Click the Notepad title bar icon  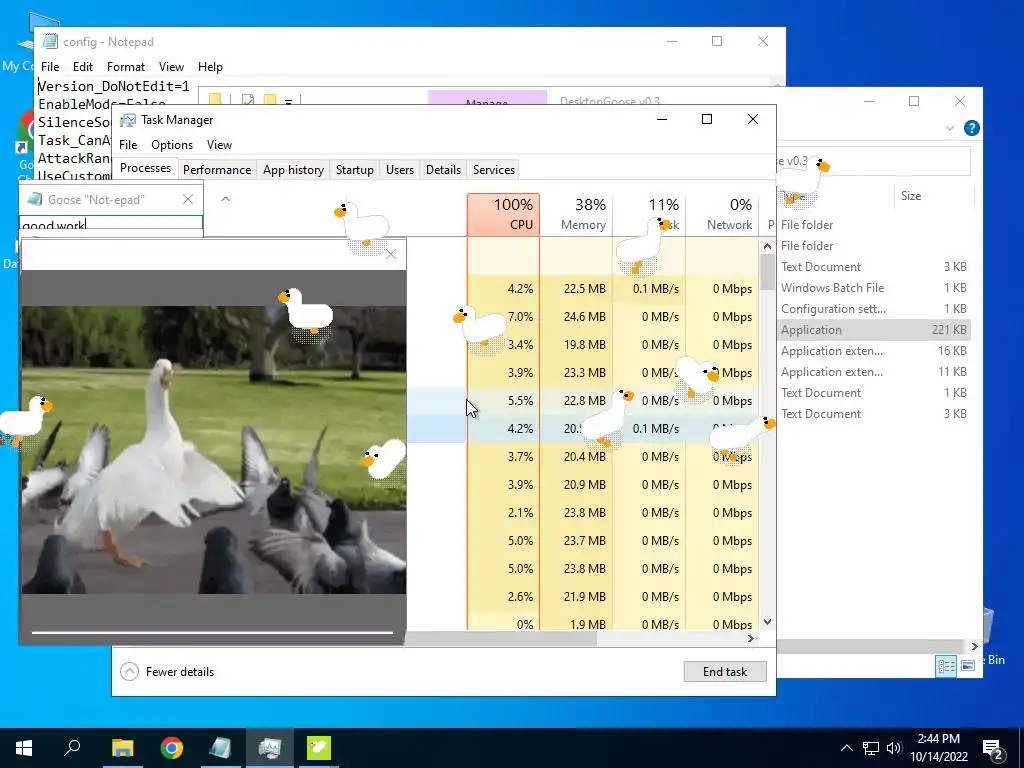(x=50, y=41)
